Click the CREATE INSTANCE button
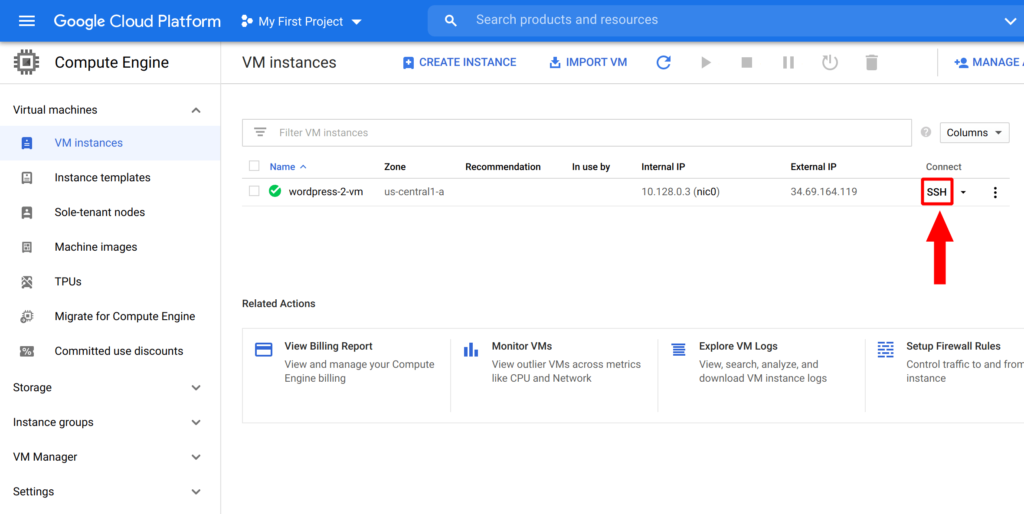 (459, 63)
